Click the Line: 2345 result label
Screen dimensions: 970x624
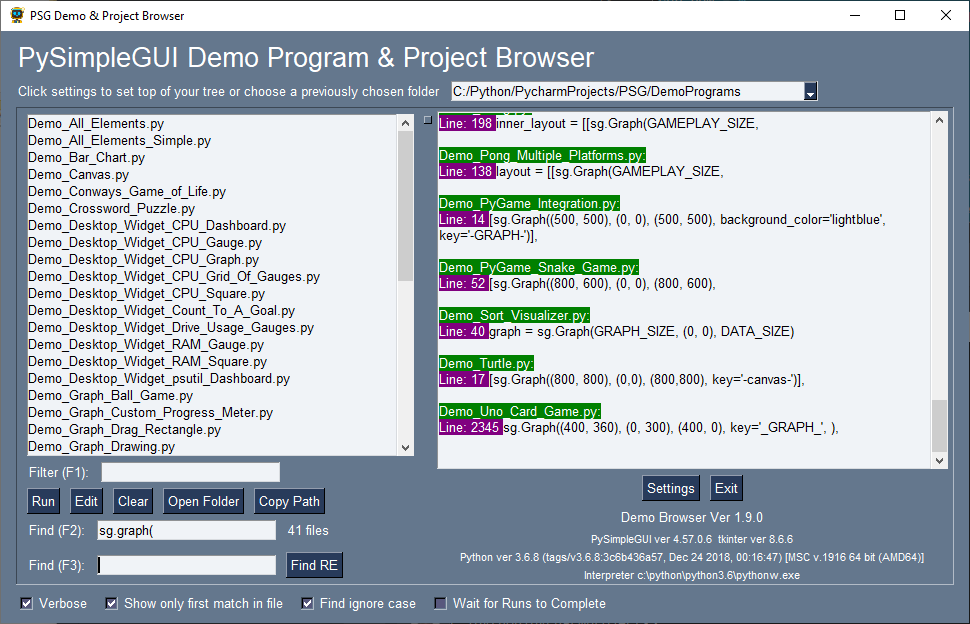tap(470, 427)
